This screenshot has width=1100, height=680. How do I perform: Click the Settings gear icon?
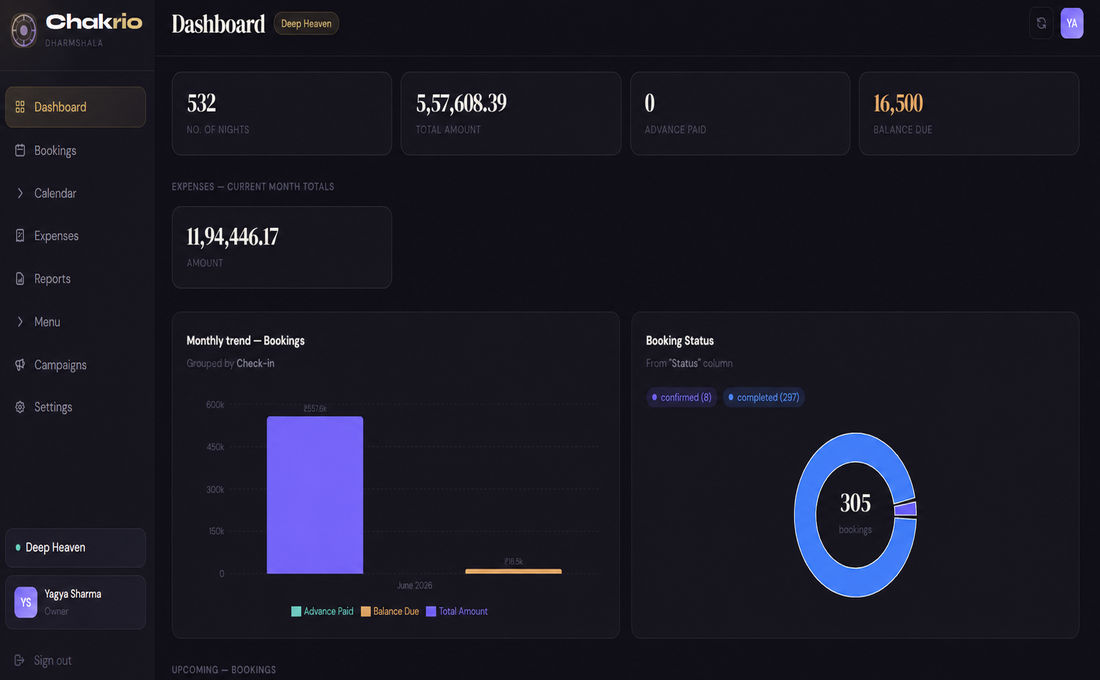(20, 407)
